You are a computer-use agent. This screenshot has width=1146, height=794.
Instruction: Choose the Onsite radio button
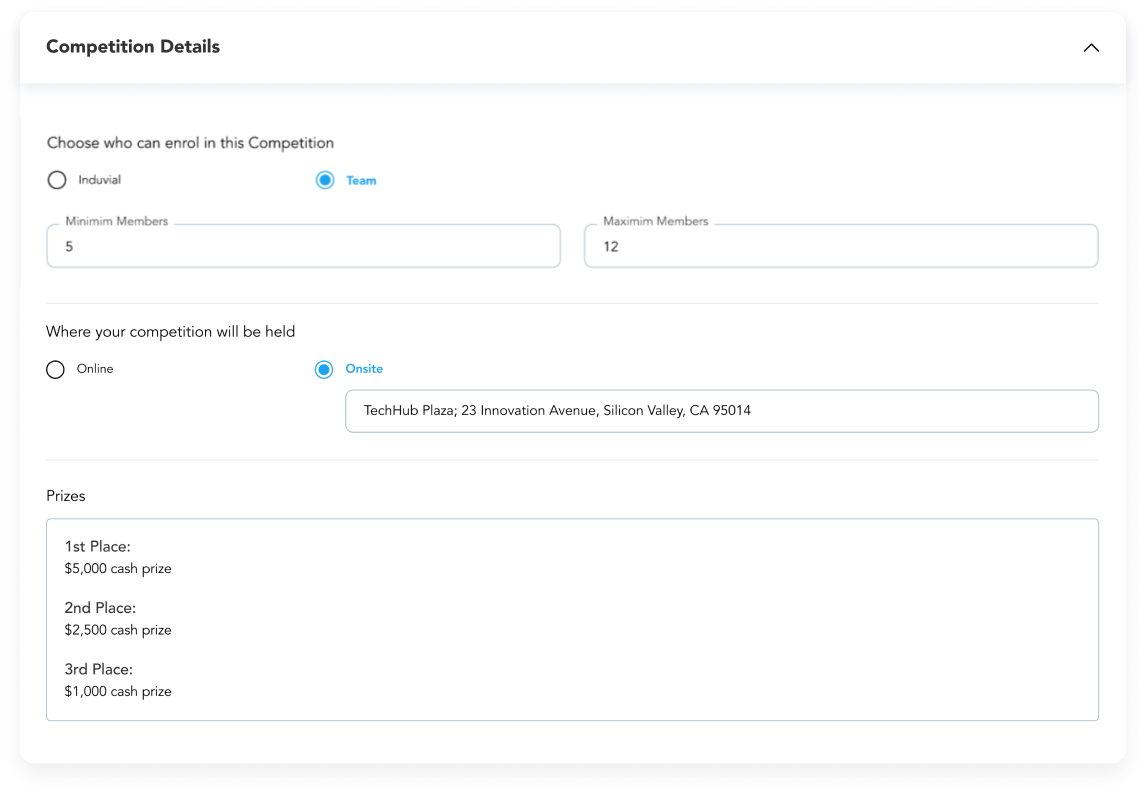[324, 369]
